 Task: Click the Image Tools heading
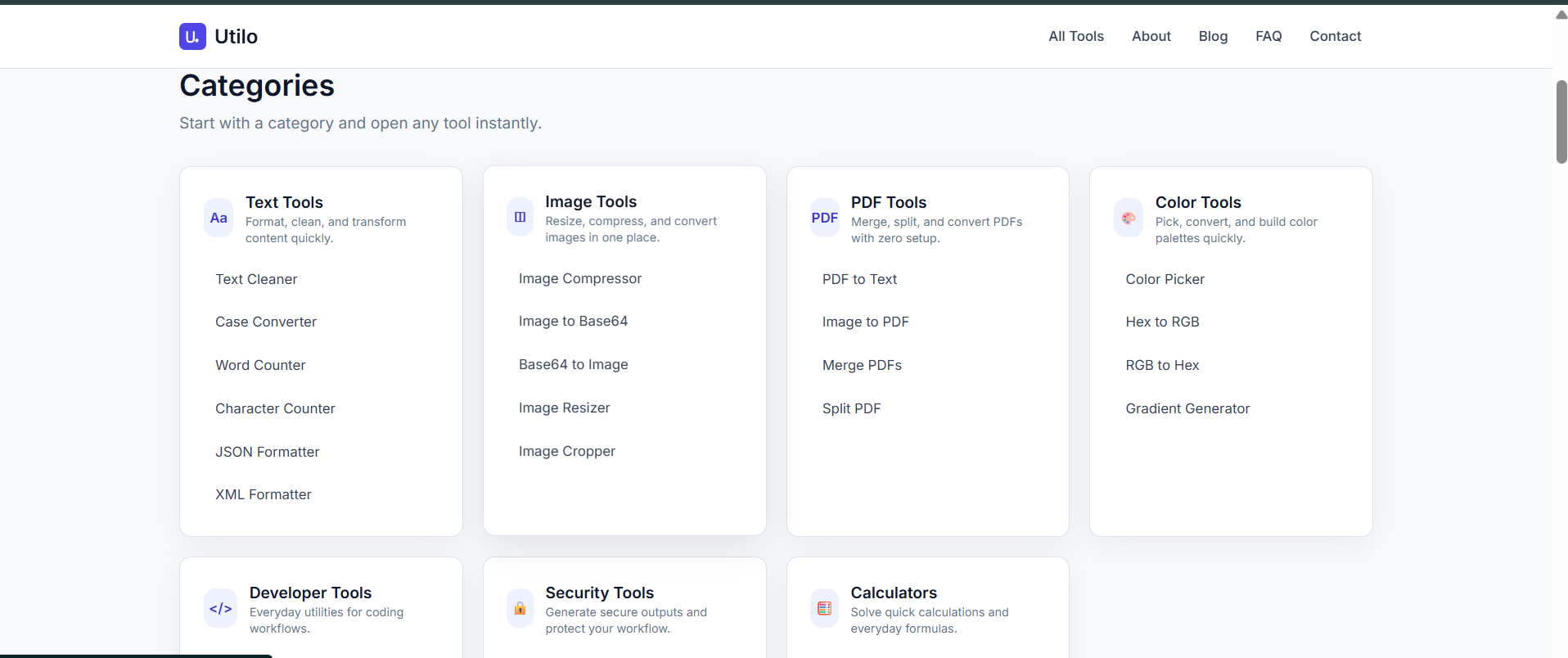point(591,201)
